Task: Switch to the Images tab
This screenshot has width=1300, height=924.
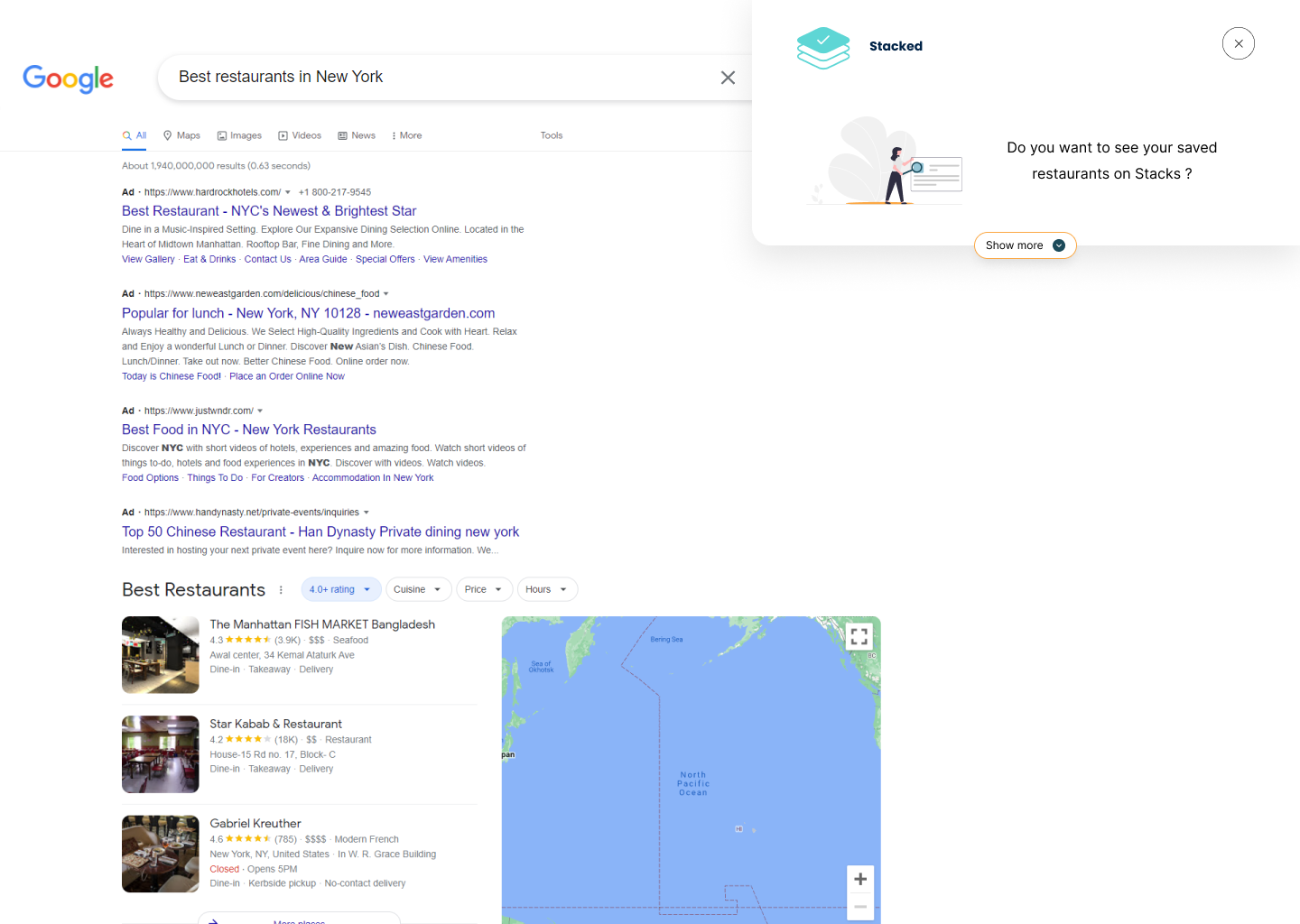Action: tap(239, 135)
